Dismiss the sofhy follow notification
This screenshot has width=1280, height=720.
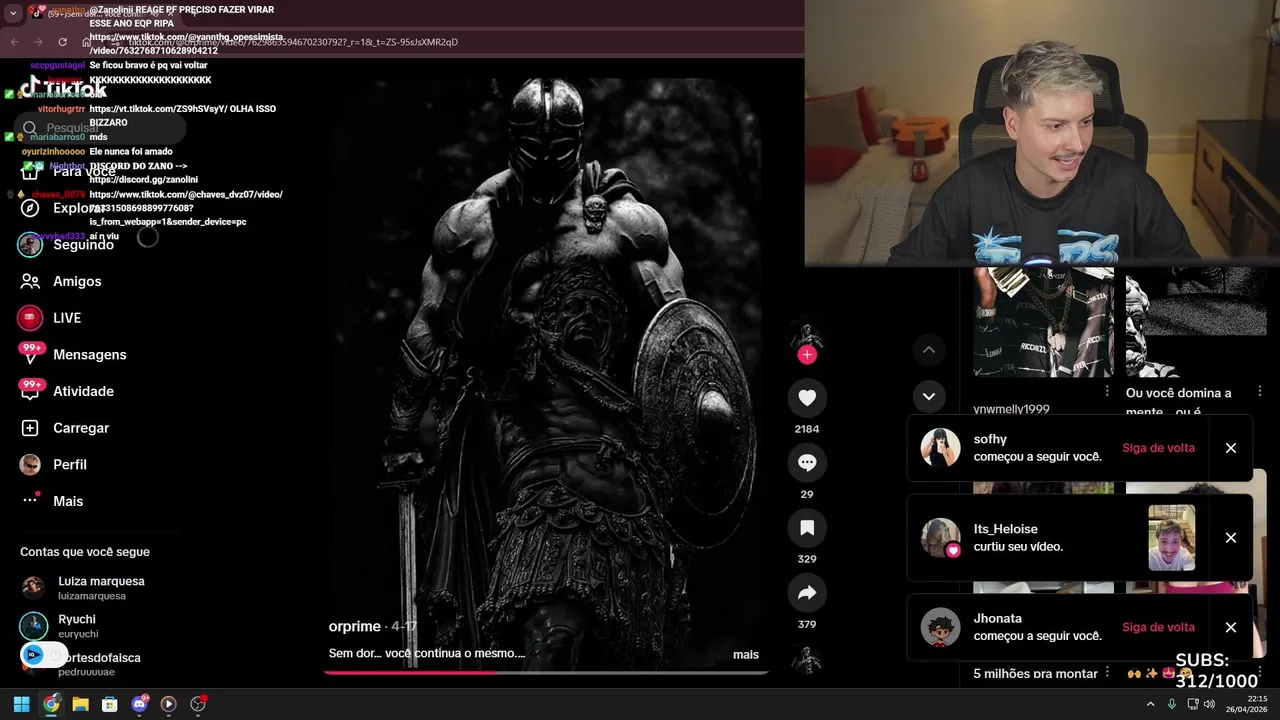1231,448
